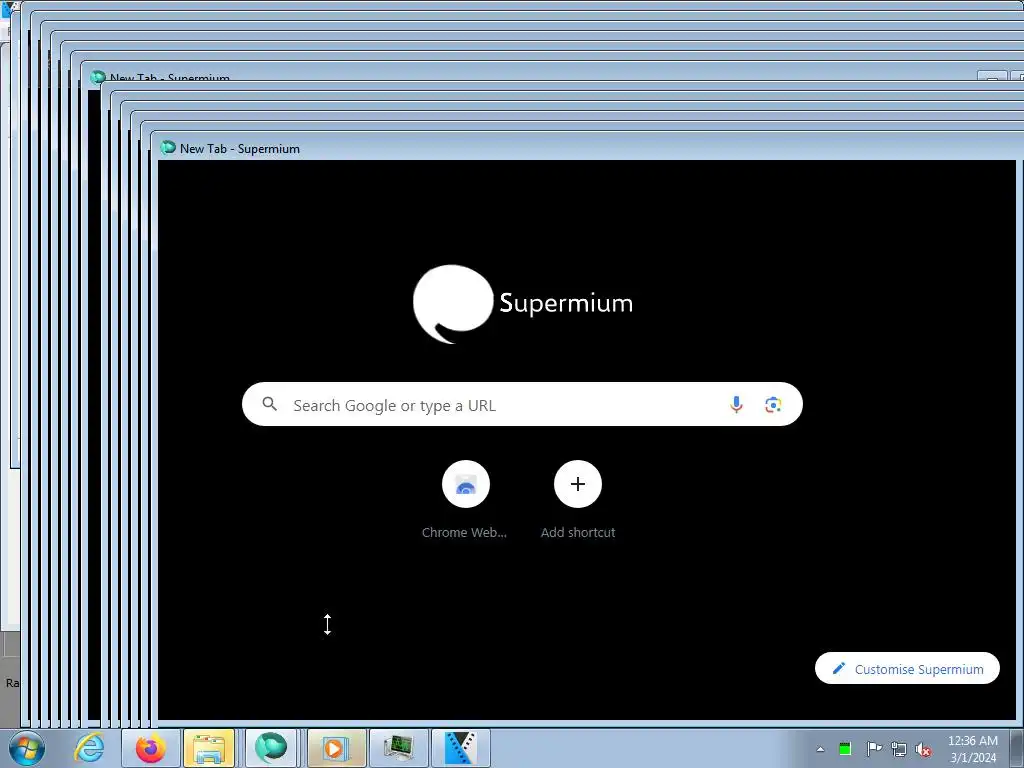Click the muted volume tray icon
The image size is (1024, 768).
923,750
